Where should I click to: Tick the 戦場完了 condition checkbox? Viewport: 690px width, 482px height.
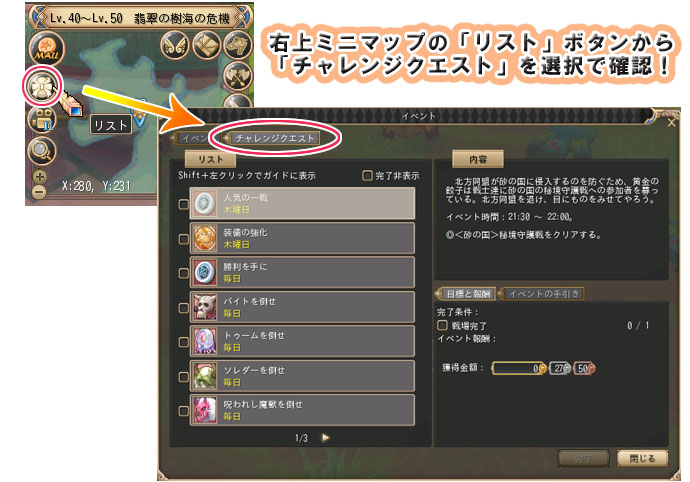442,325
